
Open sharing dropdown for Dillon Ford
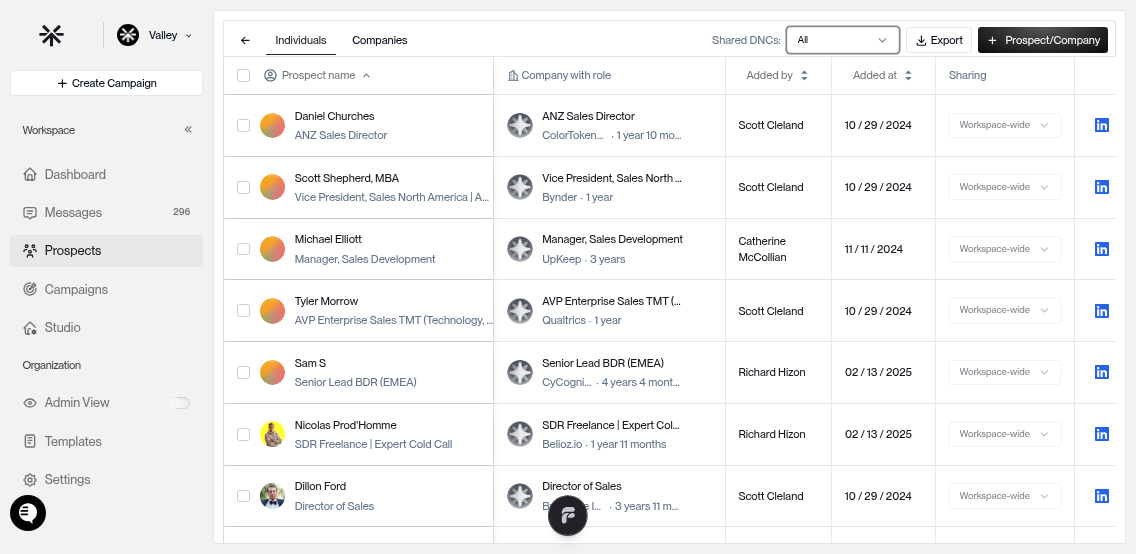[x=1004, y=496]
